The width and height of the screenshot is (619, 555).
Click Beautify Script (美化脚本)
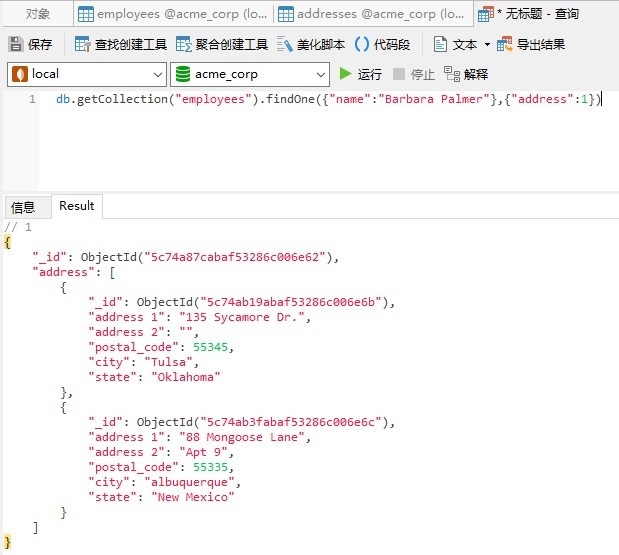tap(311, 44)
